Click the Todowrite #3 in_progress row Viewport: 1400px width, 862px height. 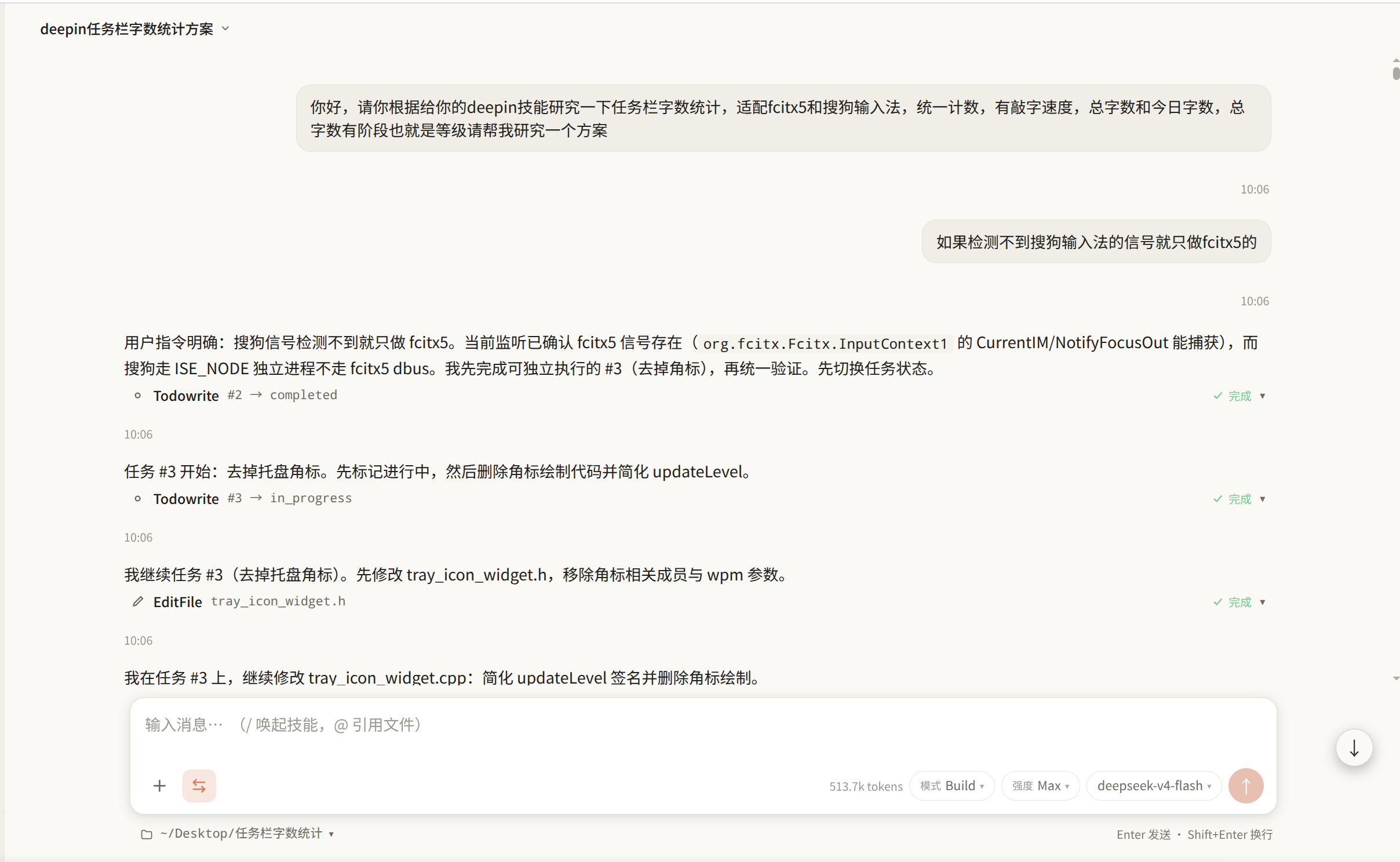pyautogui.click(x=698, y=499)
